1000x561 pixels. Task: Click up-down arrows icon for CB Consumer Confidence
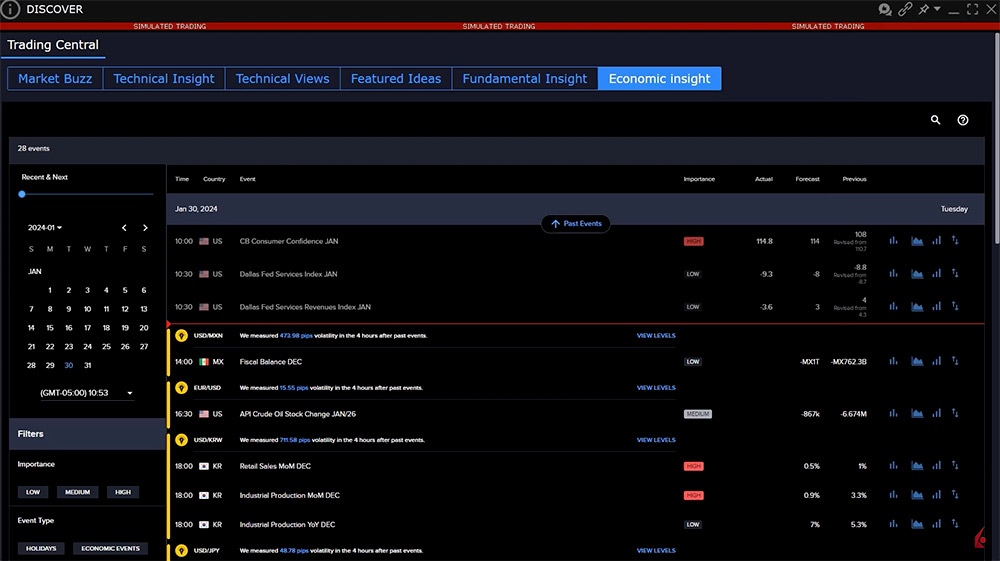tap(955, 241)
